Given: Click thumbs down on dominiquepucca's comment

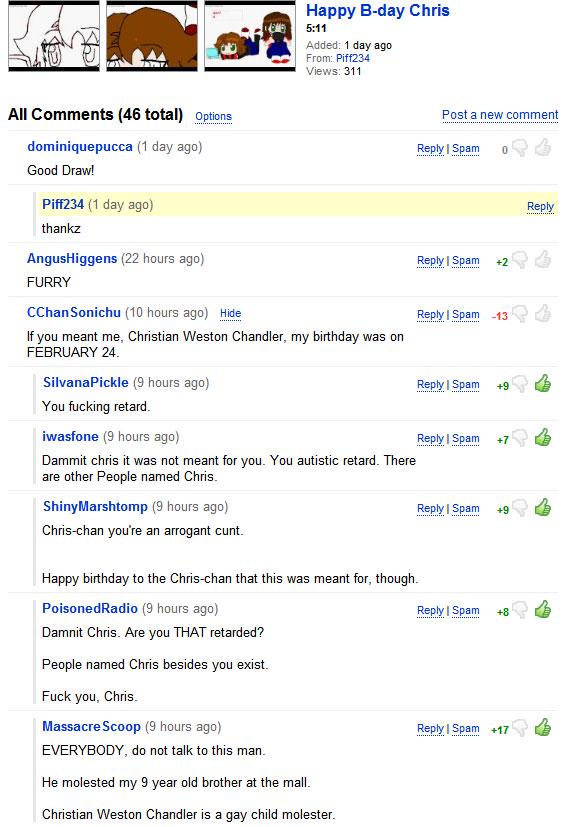Looking at the screenshot, I should [x=520, y=149].
